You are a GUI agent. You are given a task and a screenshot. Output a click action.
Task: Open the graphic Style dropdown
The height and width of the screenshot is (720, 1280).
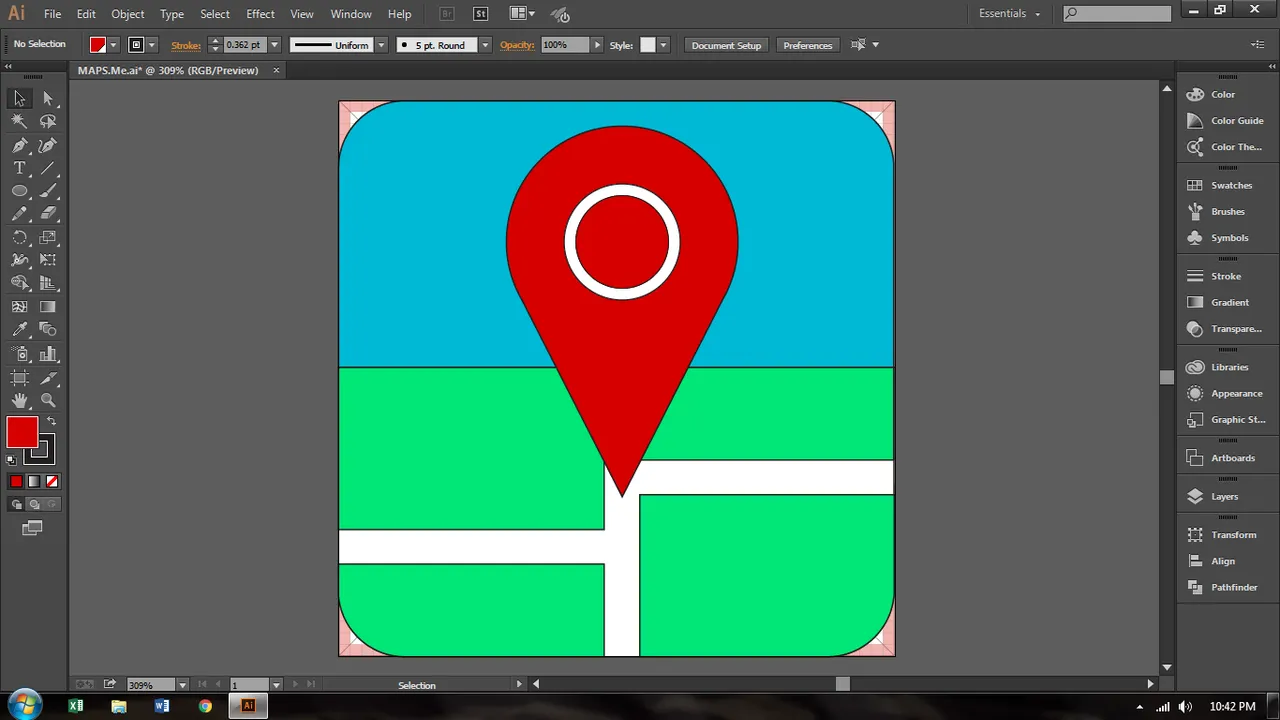pos(662,45)
